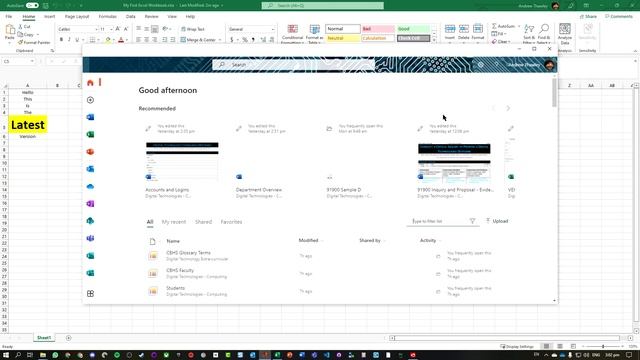Select the Sheet1 tab in Excel
This screenshot has height=360, width=640.
(44, 338)
